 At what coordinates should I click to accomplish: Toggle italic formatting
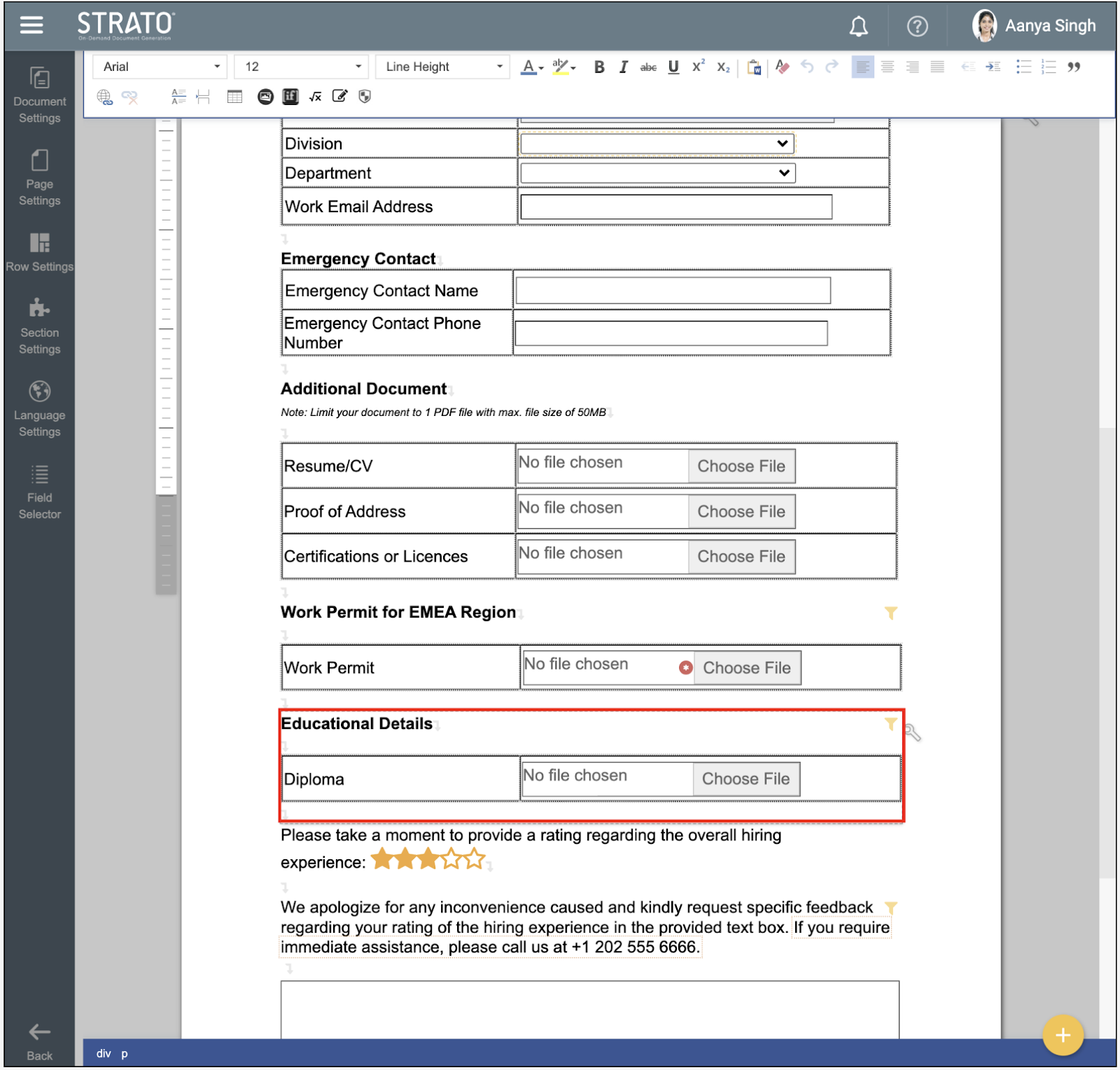623,67
